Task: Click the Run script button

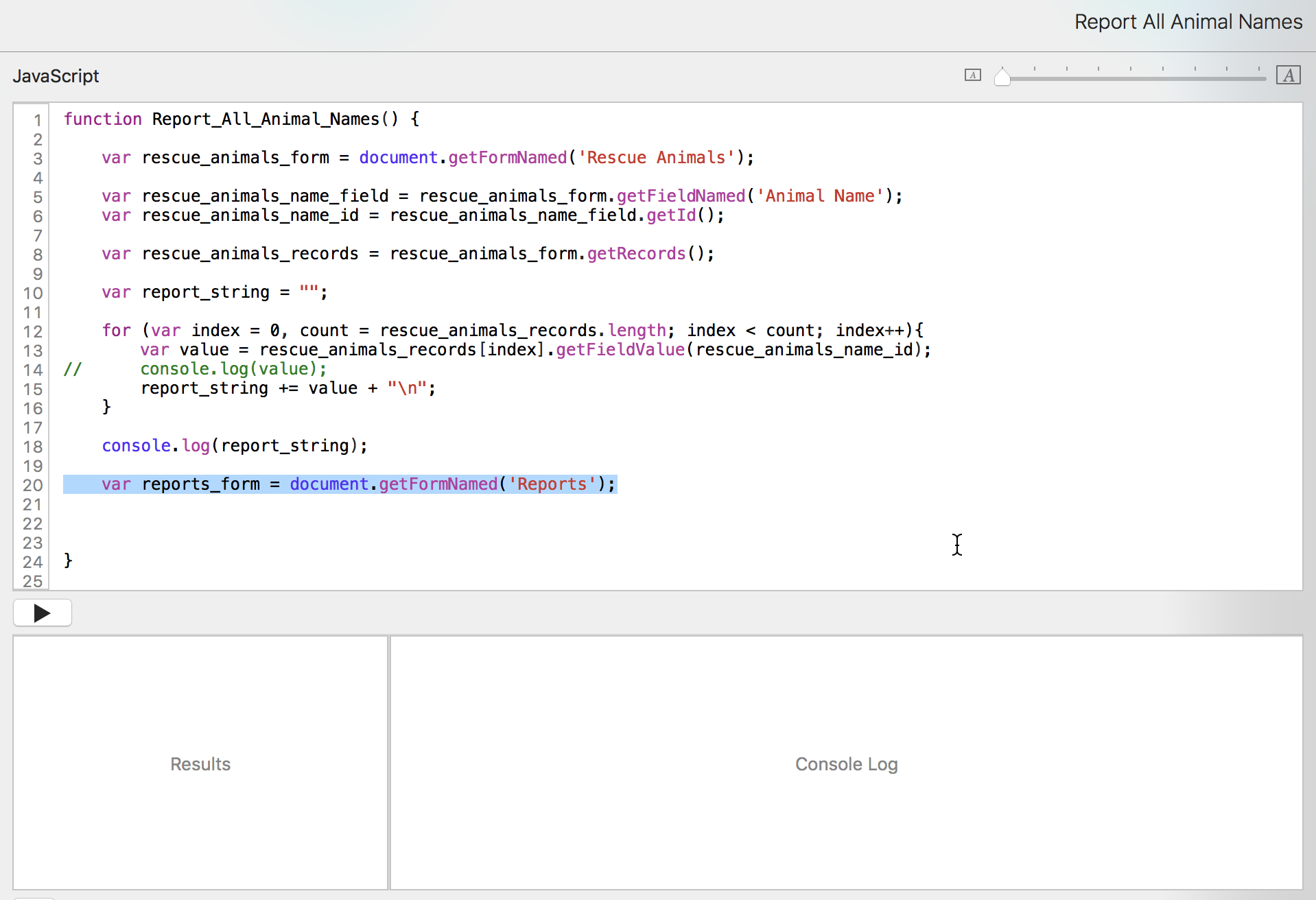Action: [x=42, y=613]
